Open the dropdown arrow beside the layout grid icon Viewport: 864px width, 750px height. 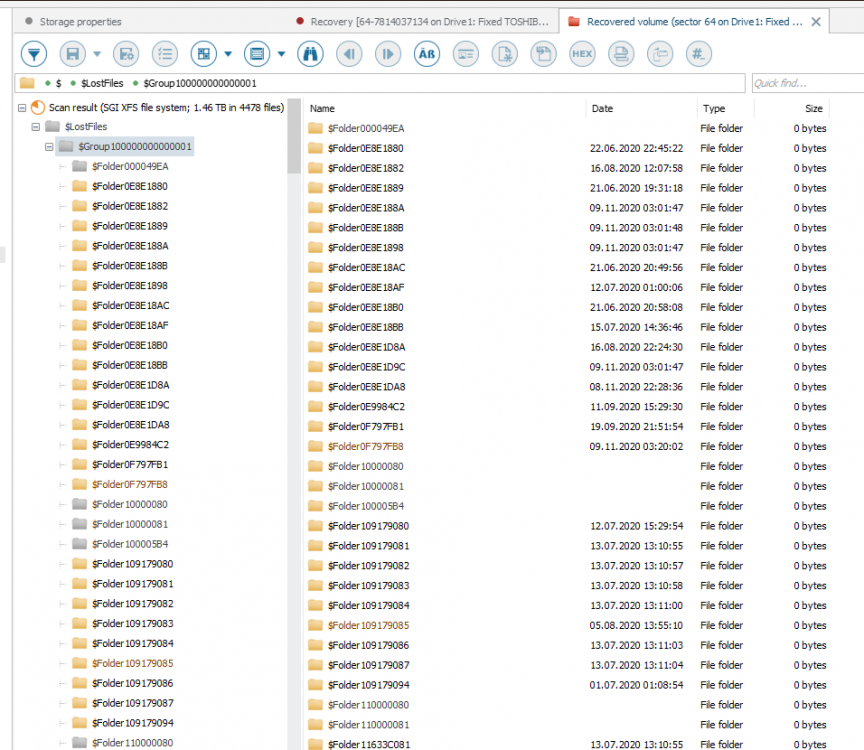coord(228,54)
